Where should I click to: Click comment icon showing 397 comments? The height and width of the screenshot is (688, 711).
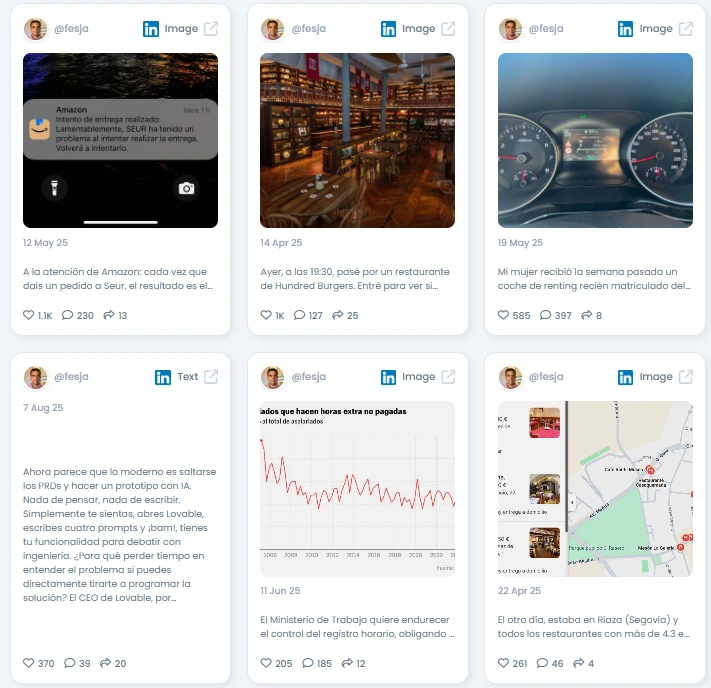545,315
